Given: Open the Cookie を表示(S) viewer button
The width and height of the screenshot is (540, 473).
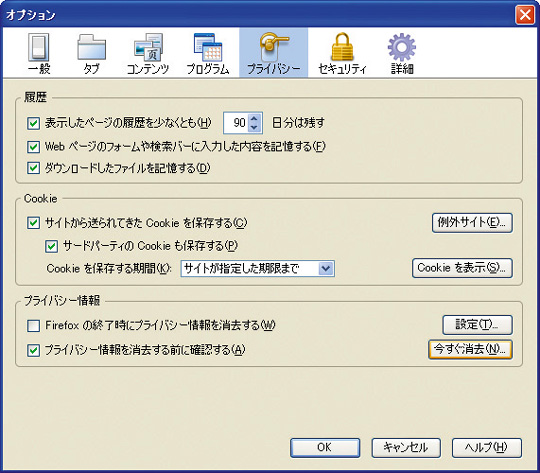Looking at the screenshot, I should [x=462, y=268].
